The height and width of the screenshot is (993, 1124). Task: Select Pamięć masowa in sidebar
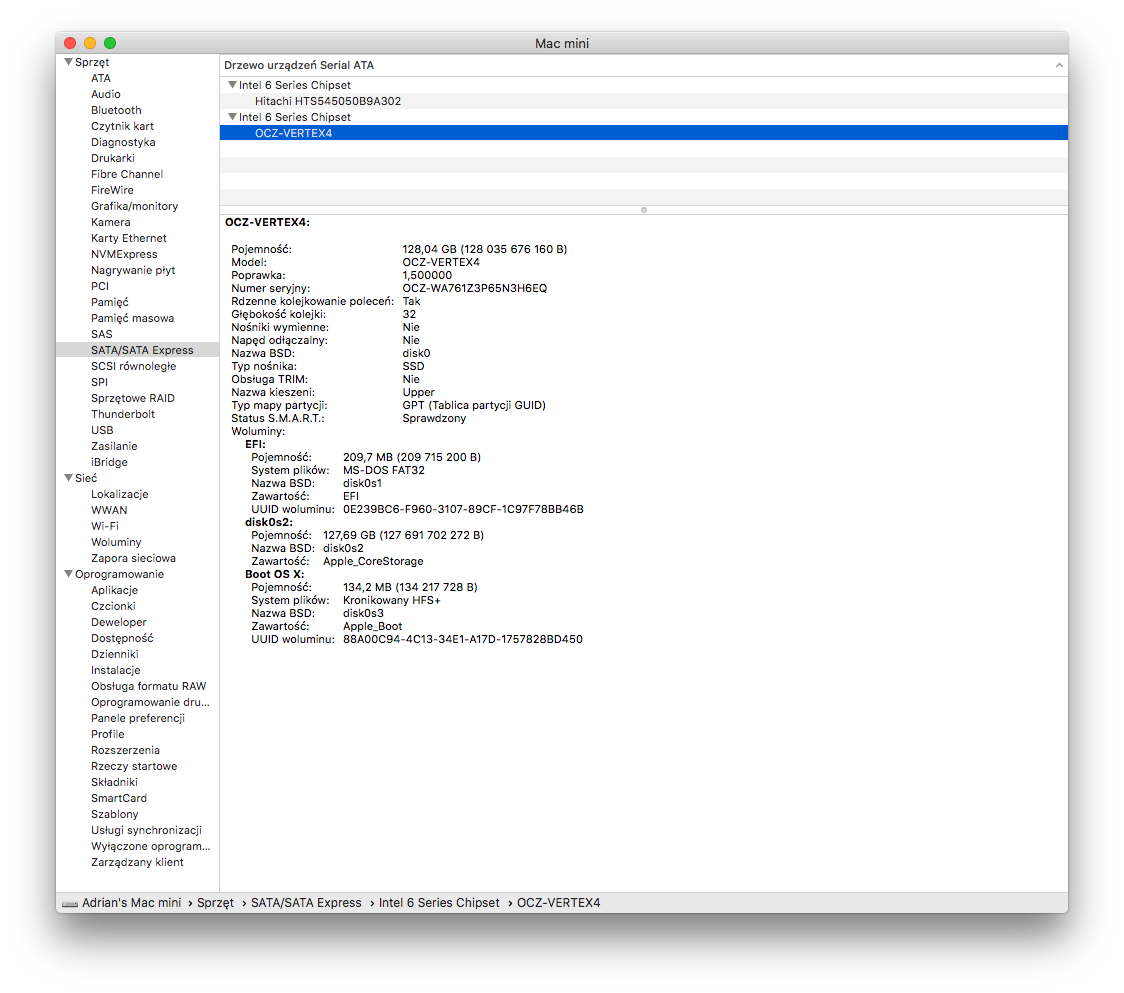click(x=132, y=318)
